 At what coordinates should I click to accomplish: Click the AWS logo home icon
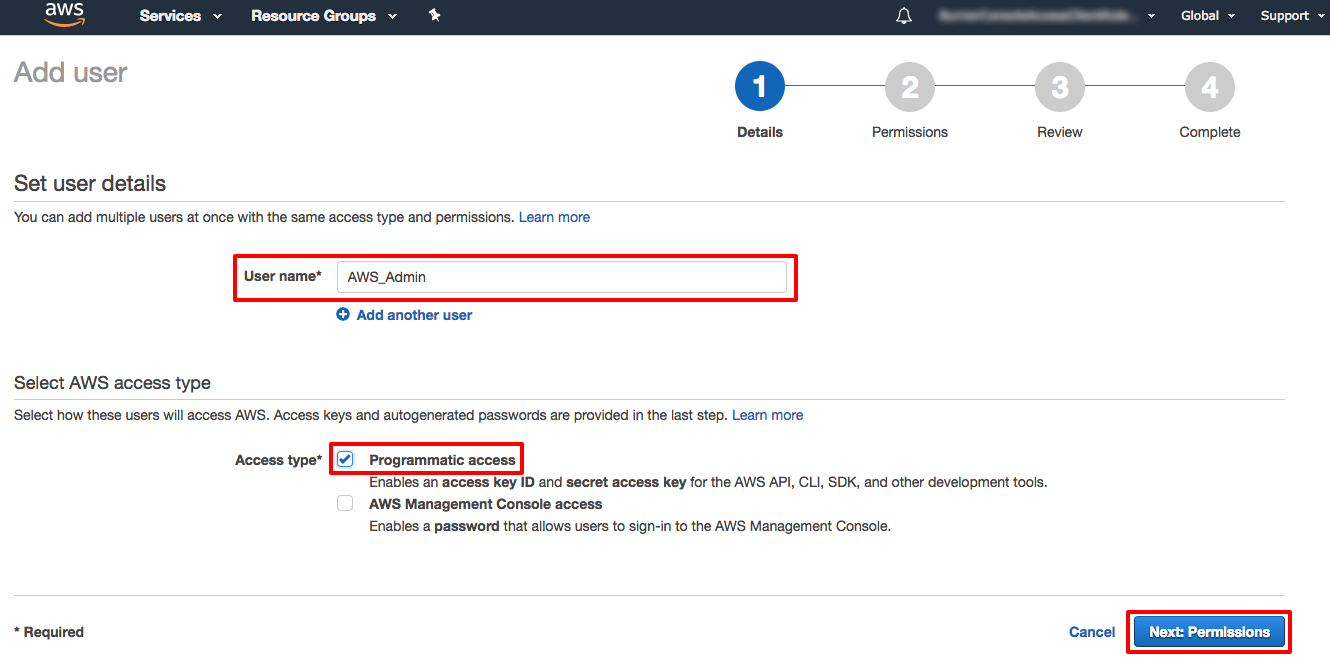tap(64, 15)
